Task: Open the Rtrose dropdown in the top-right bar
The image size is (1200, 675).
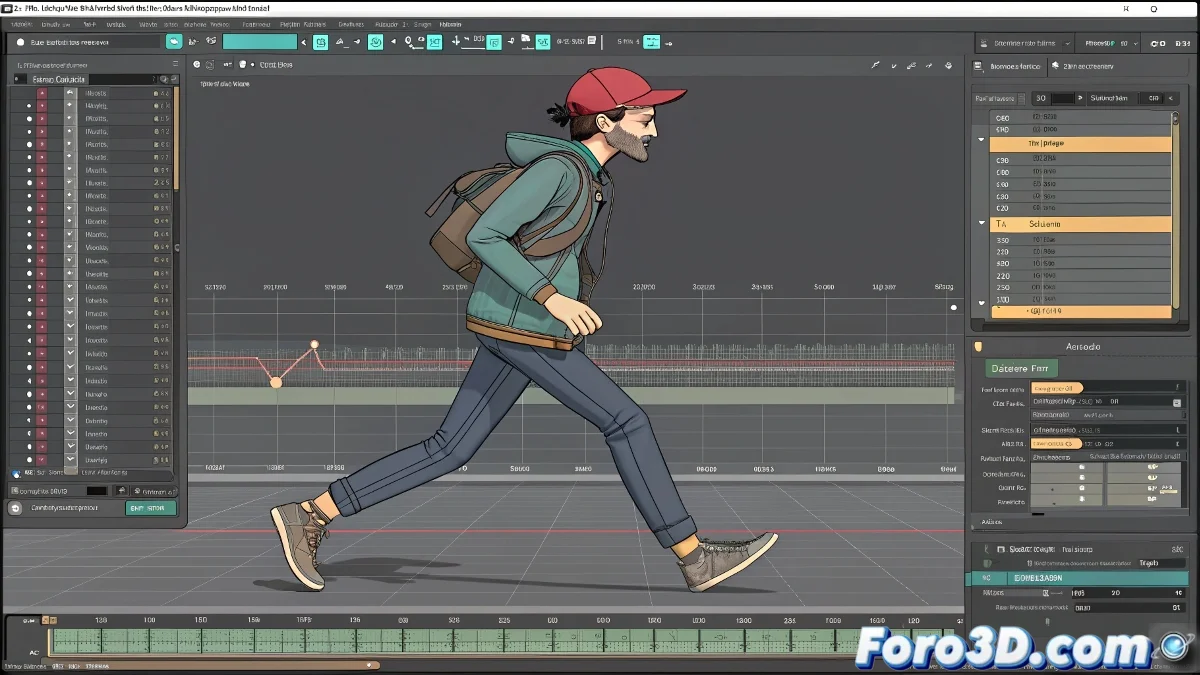Action: [x=1108, y=44]
